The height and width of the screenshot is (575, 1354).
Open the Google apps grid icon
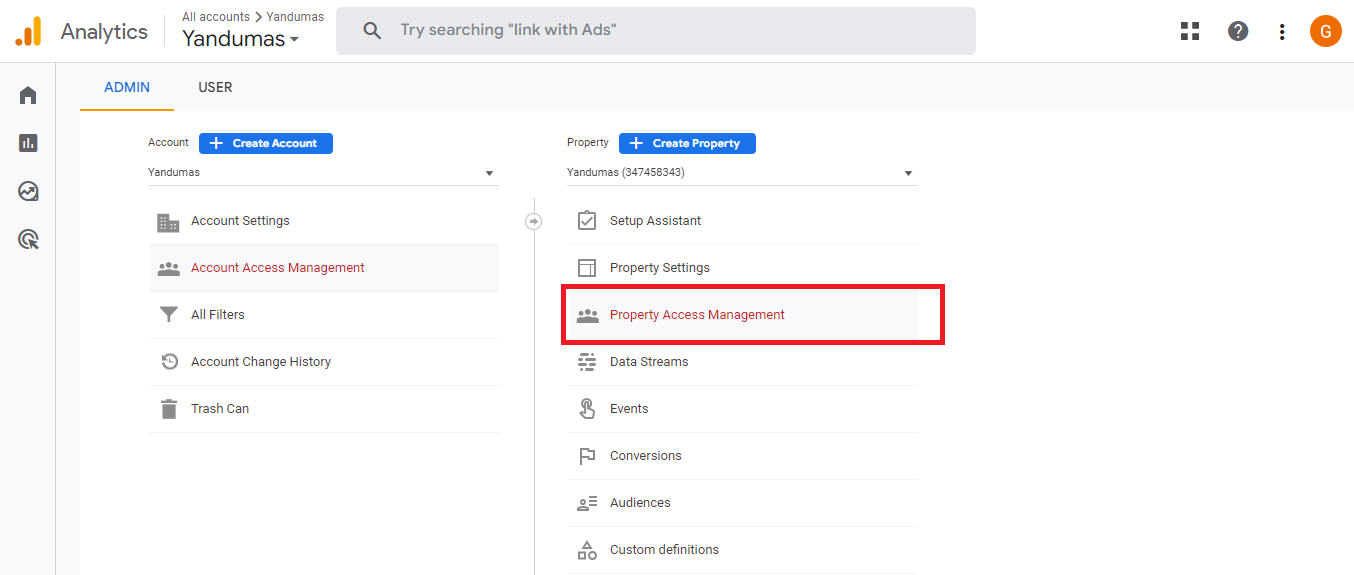1190,31
